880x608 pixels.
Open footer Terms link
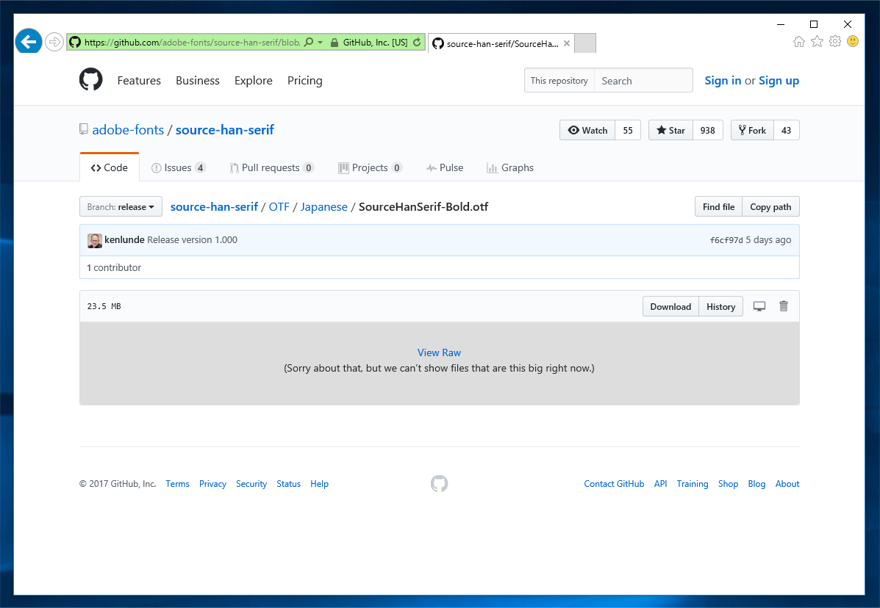point(177,483)
